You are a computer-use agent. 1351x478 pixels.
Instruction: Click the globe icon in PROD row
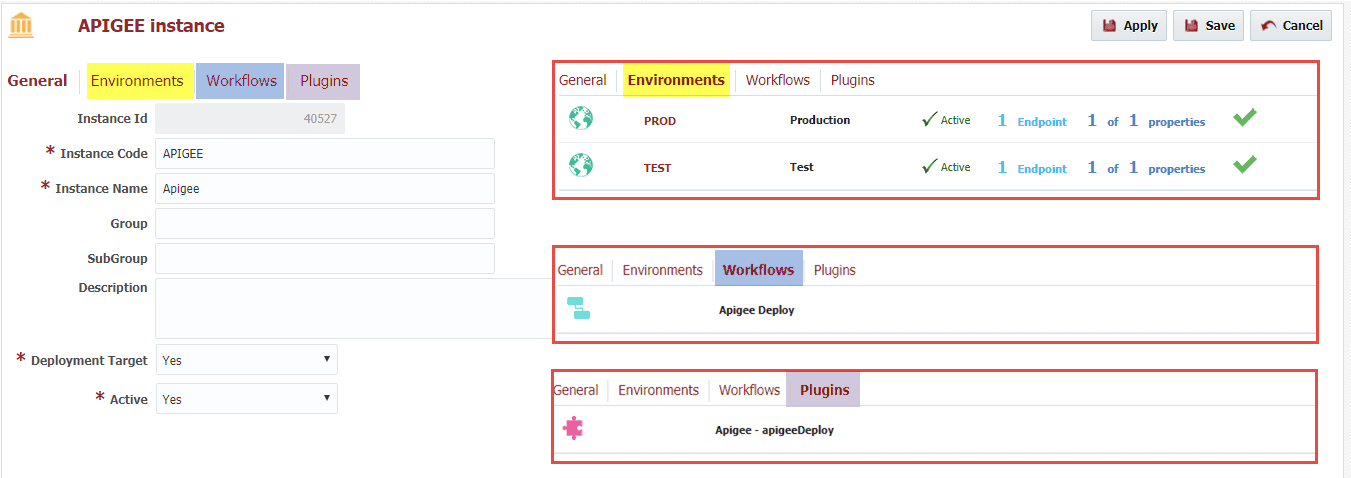pyautogui.click(x=581, y=119)
